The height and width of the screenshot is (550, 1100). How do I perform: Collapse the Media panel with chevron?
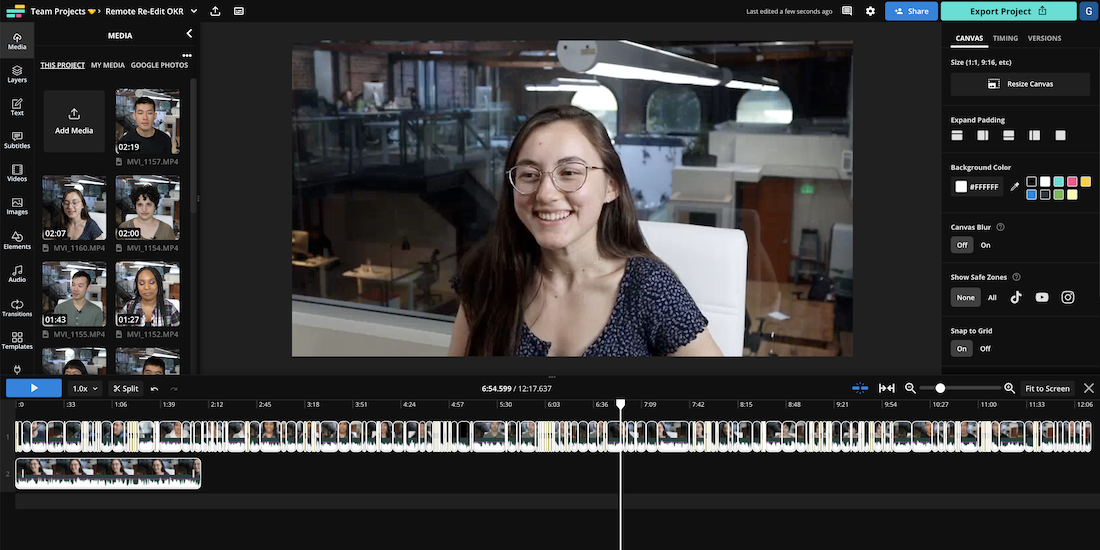tap(189, 35)
